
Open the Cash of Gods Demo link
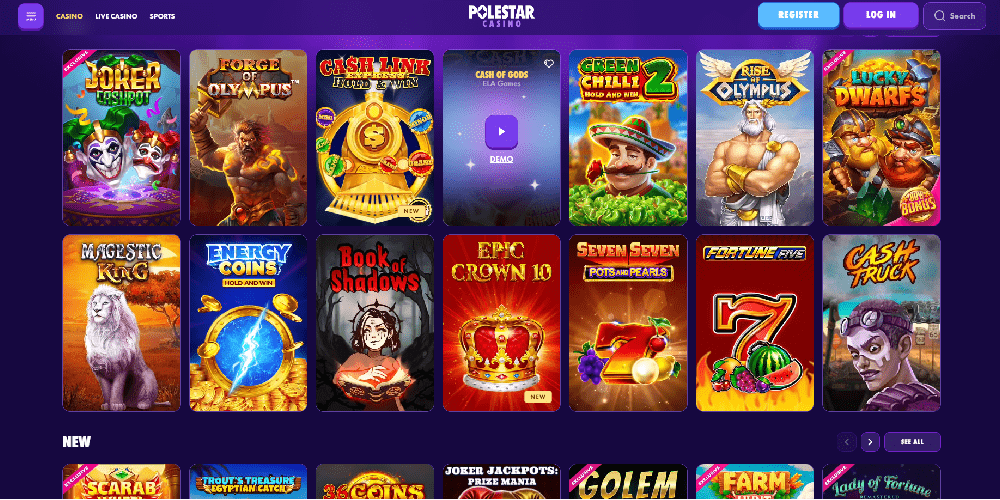click(x=501, y=159)
